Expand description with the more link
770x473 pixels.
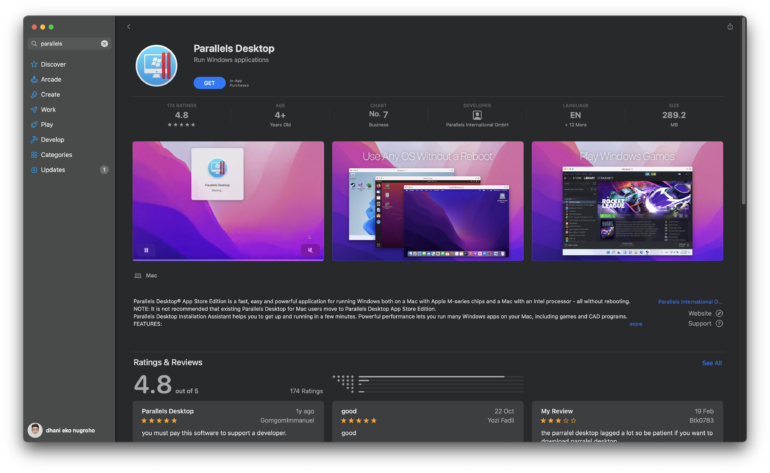pos(635,324)
